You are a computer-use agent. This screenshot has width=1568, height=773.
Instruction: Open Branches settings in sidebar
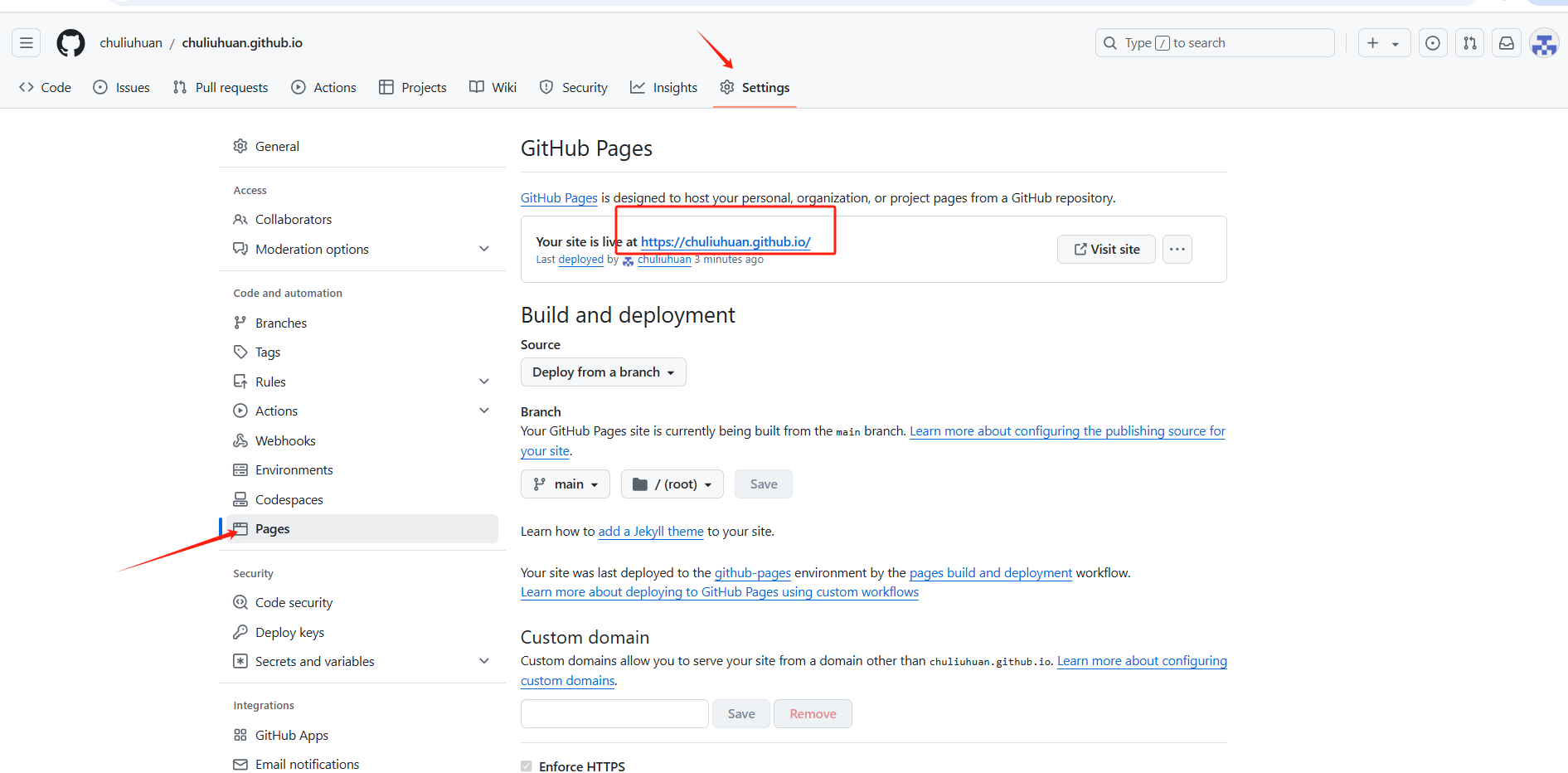pos(362,323)
